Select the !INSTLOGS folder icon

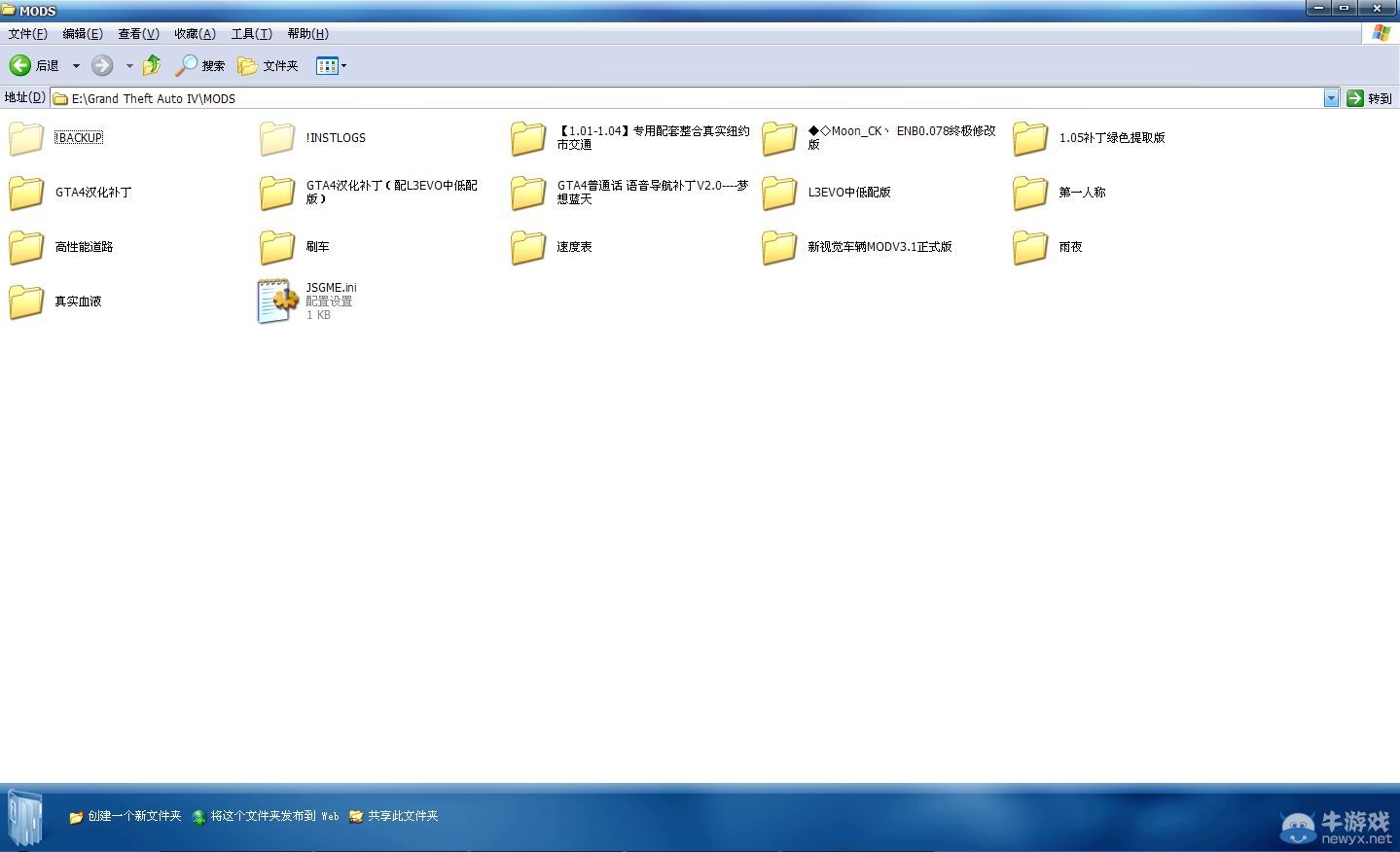pyautogui.click(x=277, y=138)
